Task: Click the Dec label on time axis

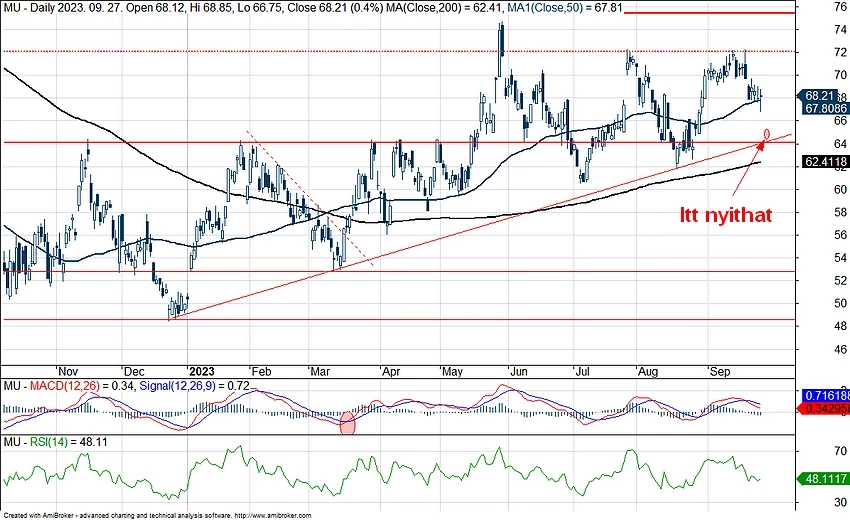Action: pos(134,372)
